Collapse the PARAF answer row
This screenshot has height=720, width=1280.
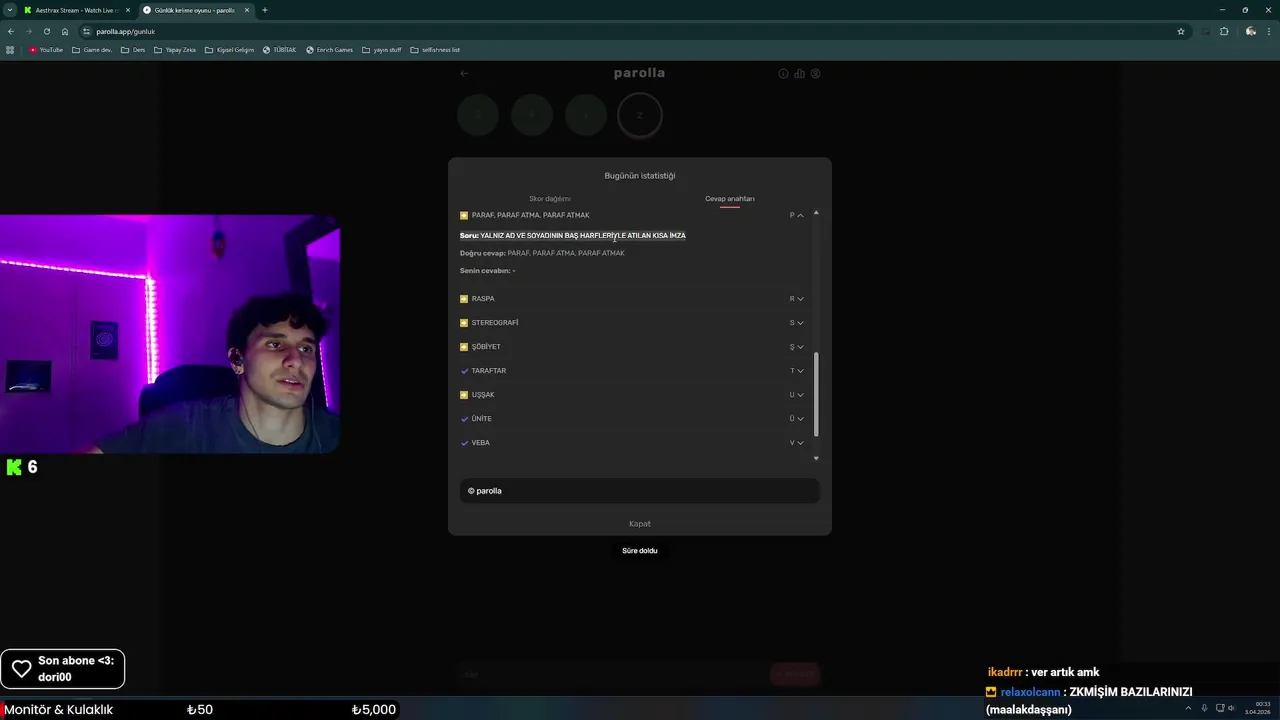[x=632, y=215]
